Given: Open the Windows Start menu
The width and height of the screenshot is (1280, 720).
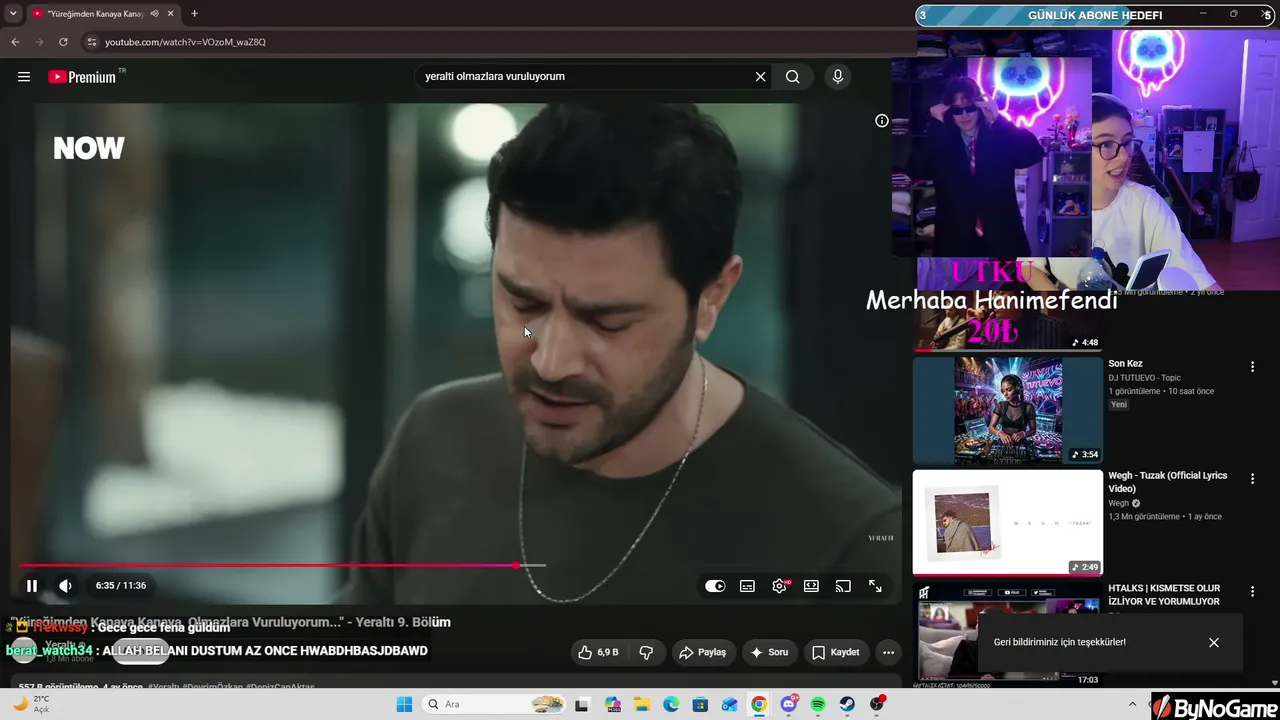Looking at the screenshot, I should (x=404, y=705).
